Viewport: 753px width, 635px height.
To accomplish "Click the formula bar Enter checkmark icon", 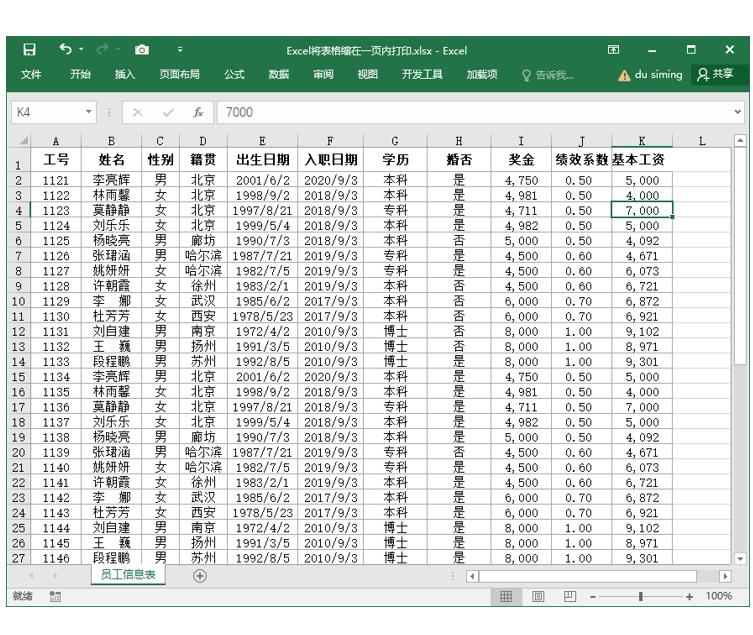I will pos(168,112).
